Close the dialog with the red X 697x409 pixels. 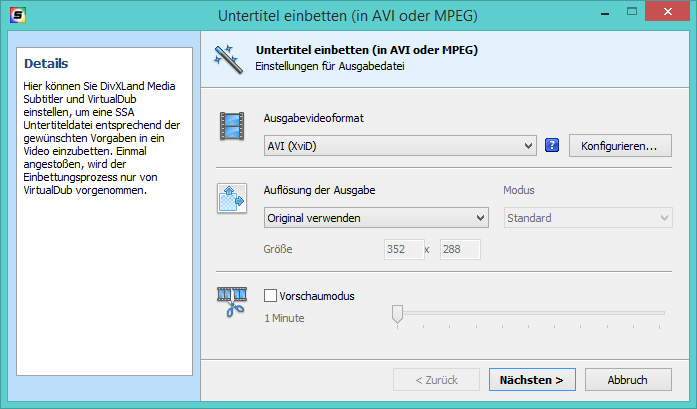click(x=668, y=12)
